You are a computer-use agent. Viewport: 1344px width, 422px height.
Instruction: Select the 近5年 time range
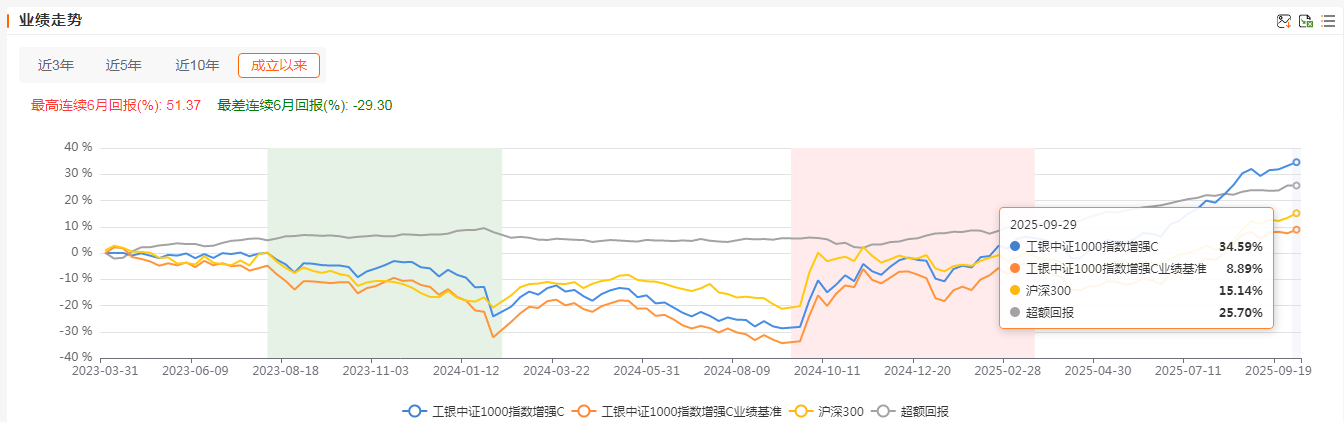[x=124, y=66]
